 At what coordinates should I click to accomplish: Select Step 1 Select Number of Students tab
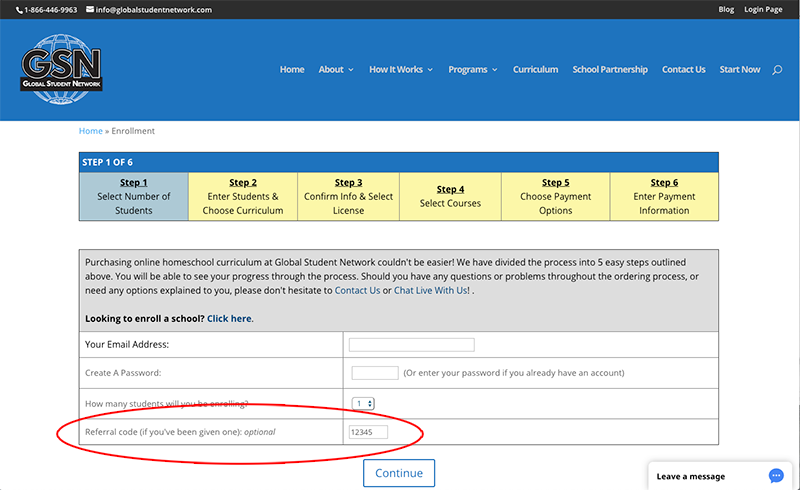(134, 197)
